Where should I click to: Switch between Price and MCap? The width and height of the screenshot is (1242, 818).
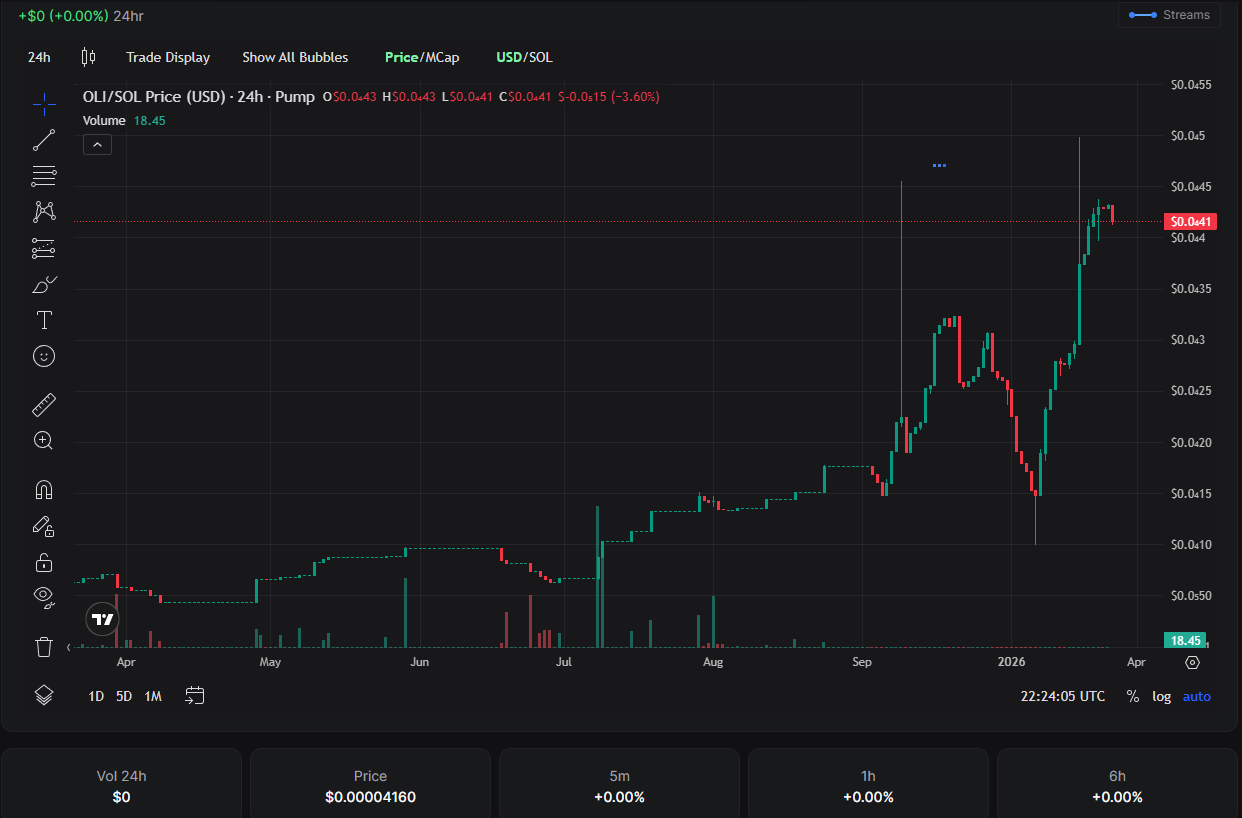pos(422,57)
